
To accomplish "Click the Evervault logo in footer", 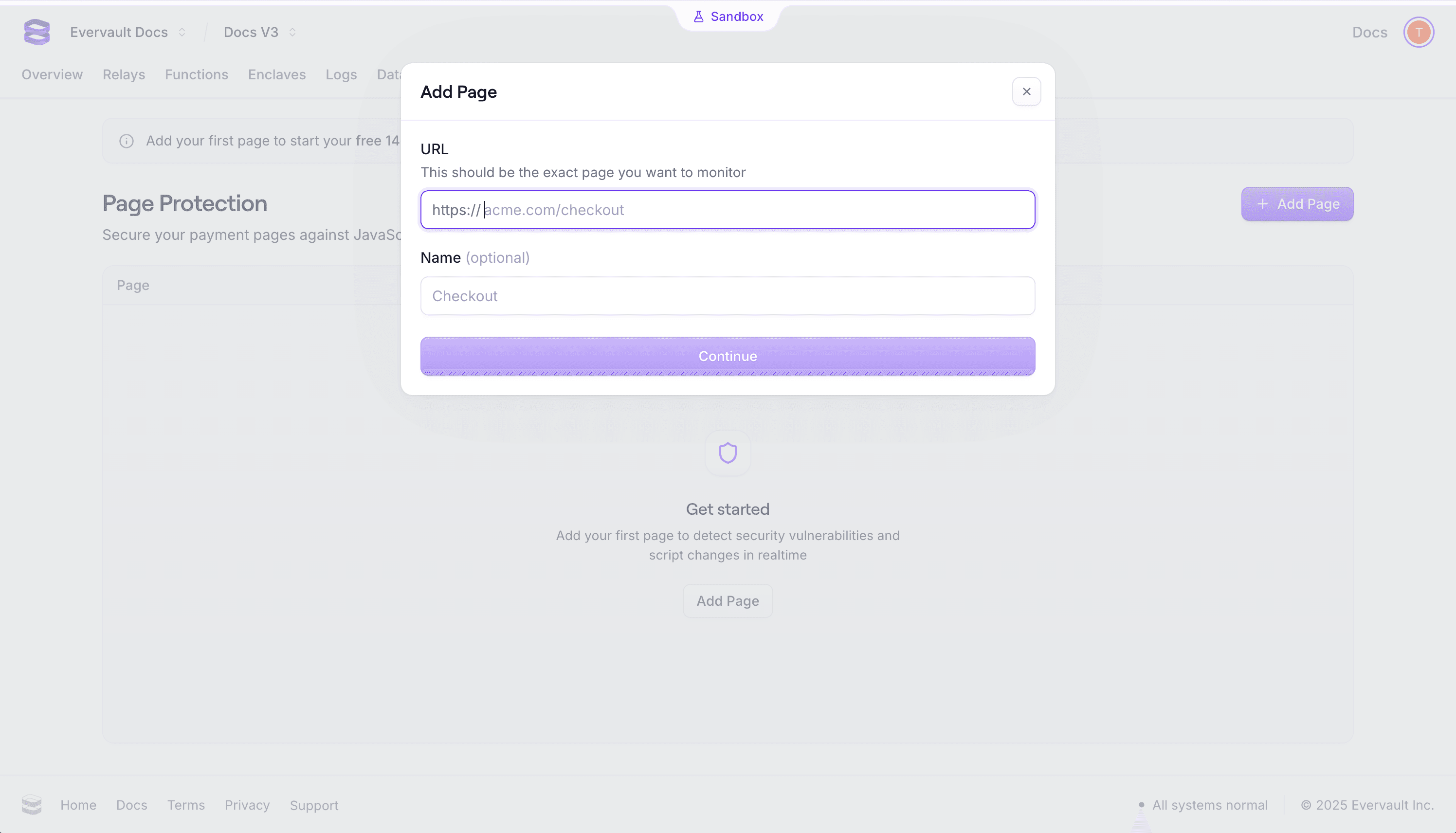I will (32, 804).
